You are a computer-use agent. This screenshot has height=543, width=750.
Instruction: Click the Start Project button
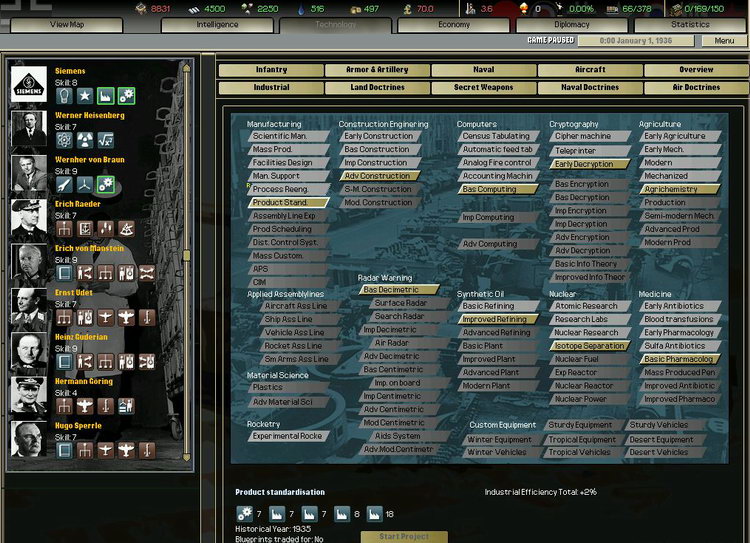tap(404, 537)
